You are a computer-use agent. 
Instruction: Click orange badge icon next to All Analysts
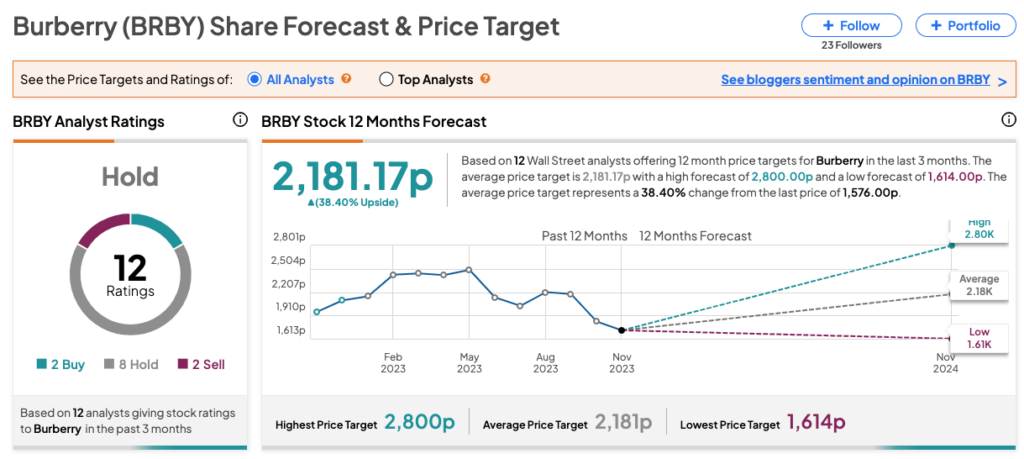pos(347,79)
